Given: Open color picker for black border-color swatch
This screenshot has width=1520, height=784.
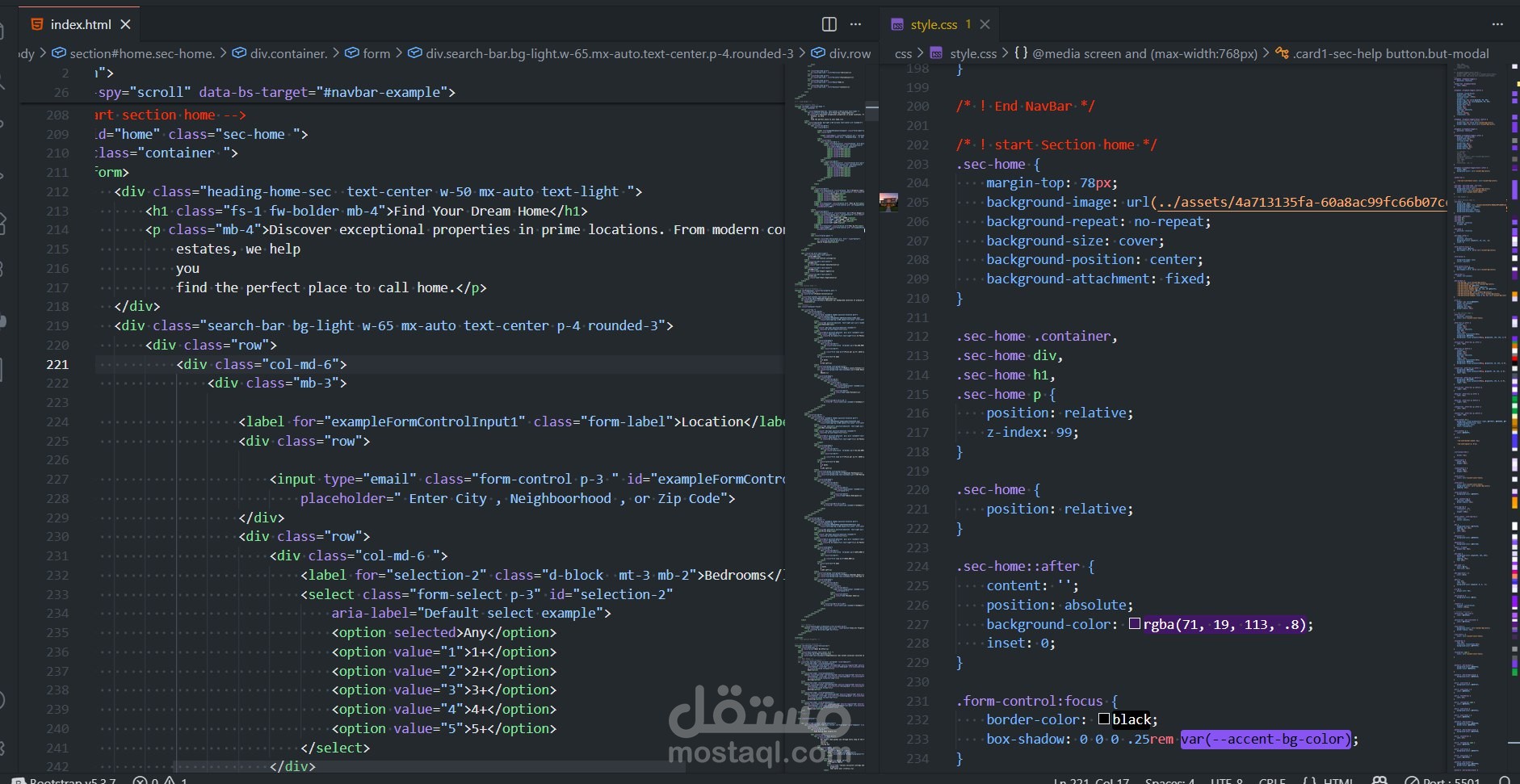Looking at the screenshot, I should tap(1103, 719).
